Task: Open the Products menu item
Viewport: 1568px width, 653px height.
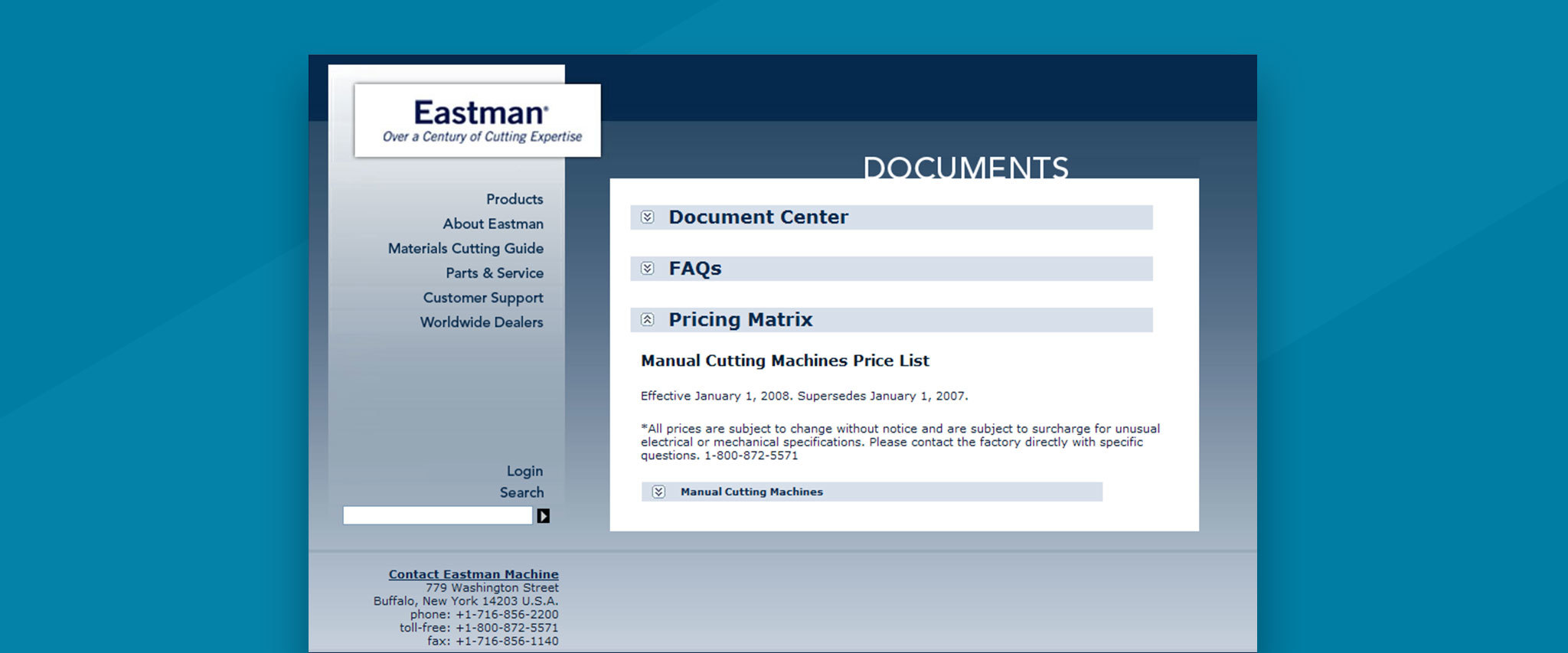Action: [x=514, y=199]
